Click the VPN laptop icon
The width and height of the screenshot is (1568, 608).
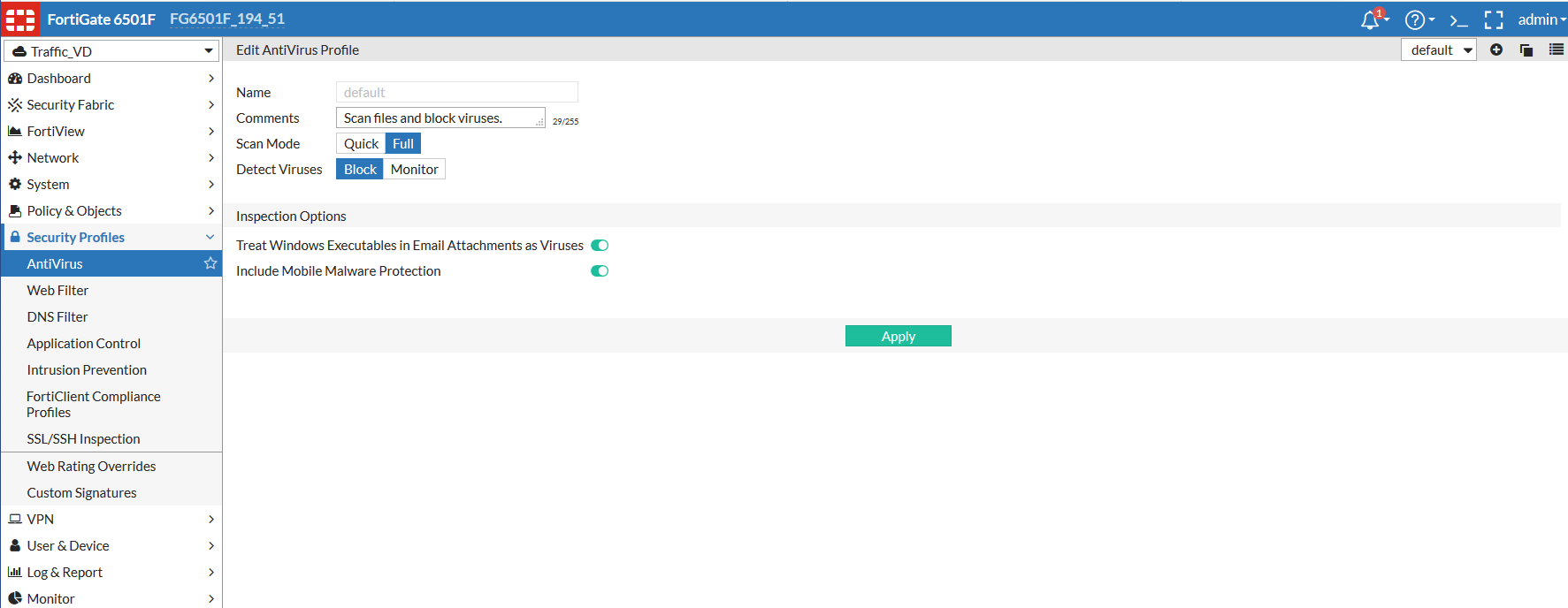coord(15,519)
